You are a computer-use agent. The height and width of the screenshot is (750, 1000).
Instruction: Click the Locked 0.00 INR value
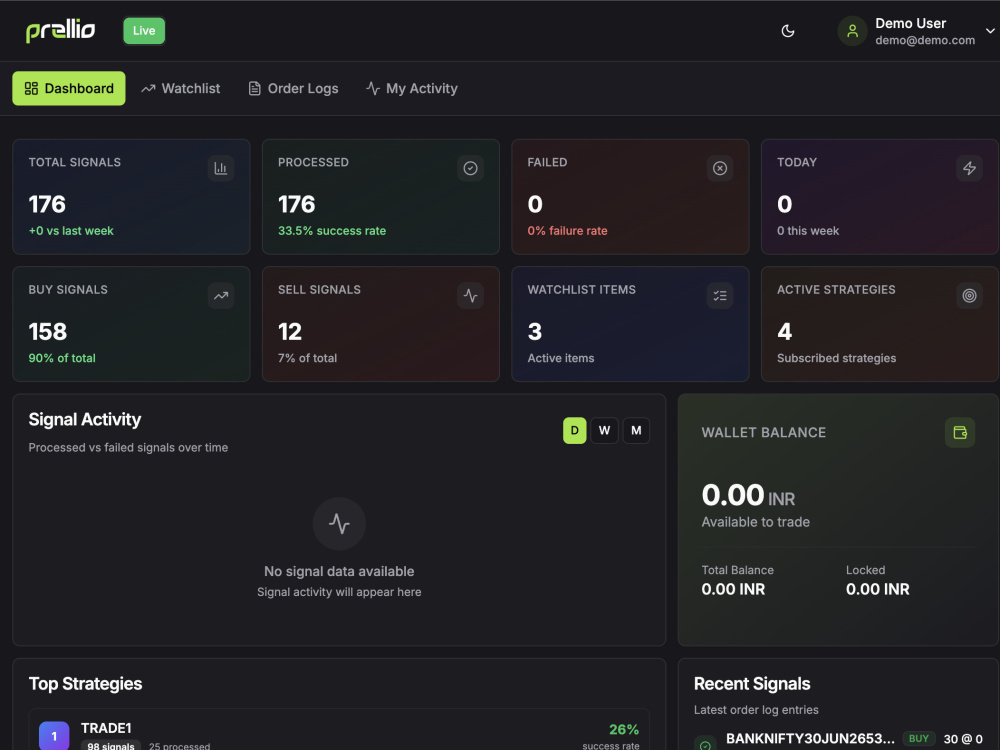tap(878, 589)
